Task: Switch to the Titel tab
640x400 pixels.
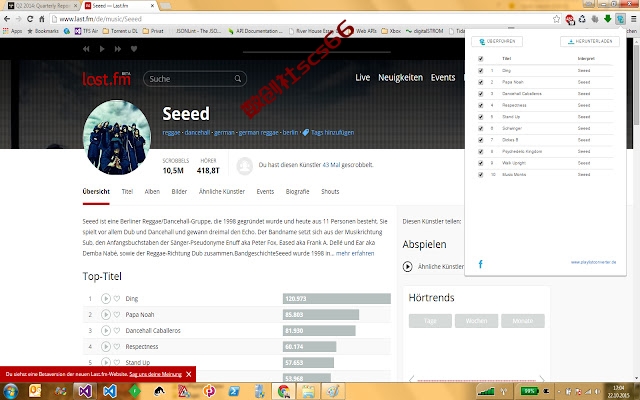Action: click(x=127, y=191)
